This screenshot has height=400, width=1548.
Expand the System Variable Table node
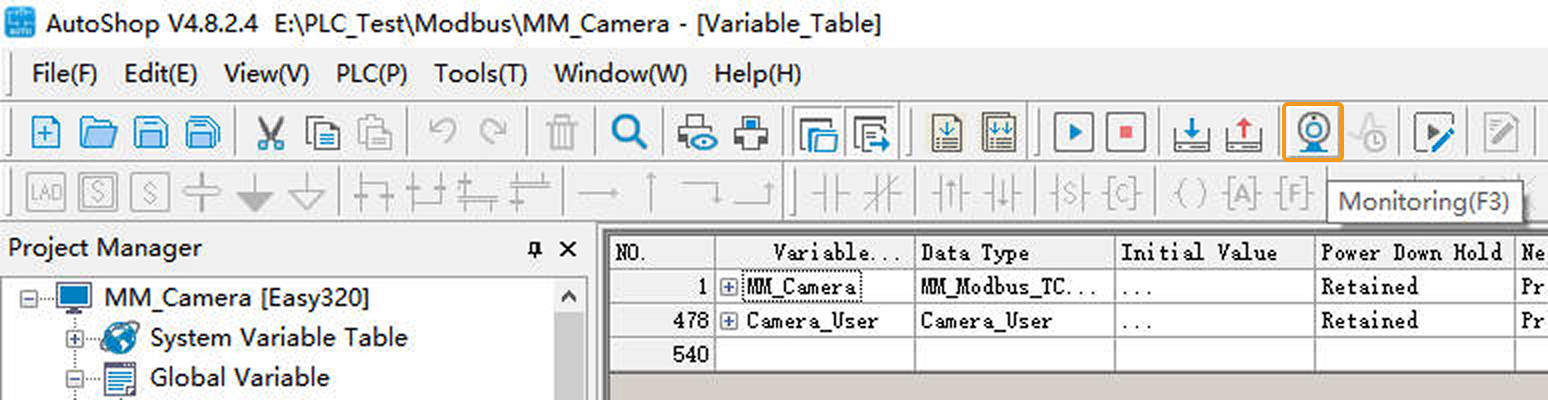(x=75, y=338)
